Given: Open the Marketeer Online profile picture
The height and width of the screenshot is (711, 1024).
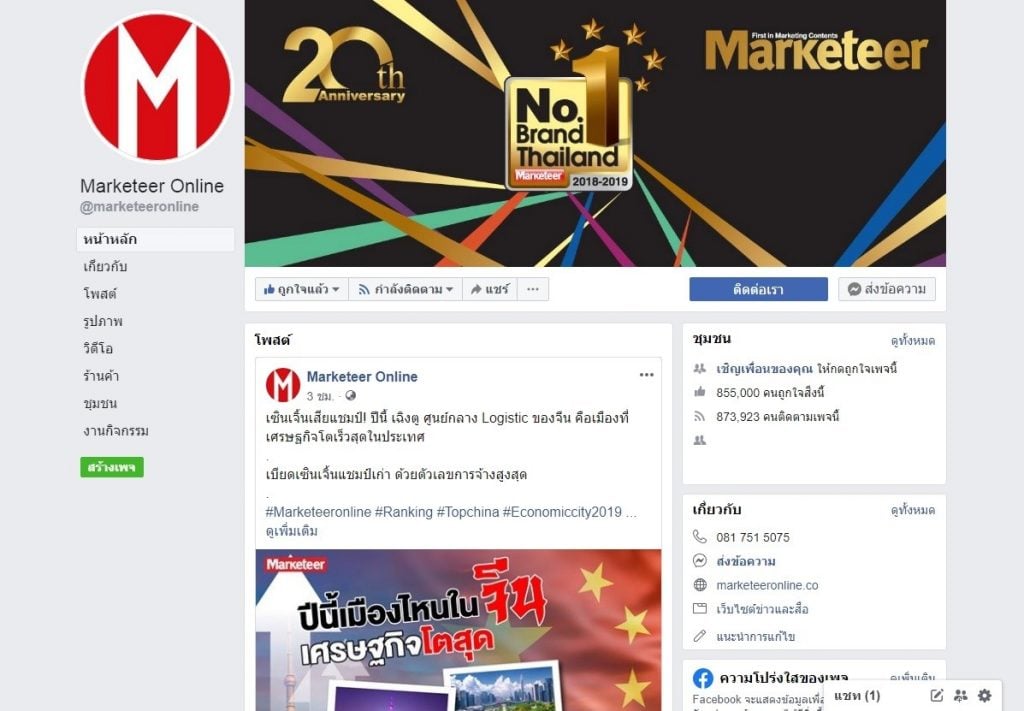Looking at the screenshot, I should click(x=157, y=86).
